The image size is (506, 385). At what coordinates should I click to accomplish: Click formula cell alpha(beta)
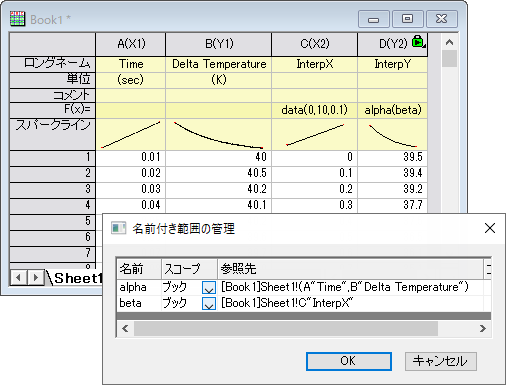pos(393,110)
